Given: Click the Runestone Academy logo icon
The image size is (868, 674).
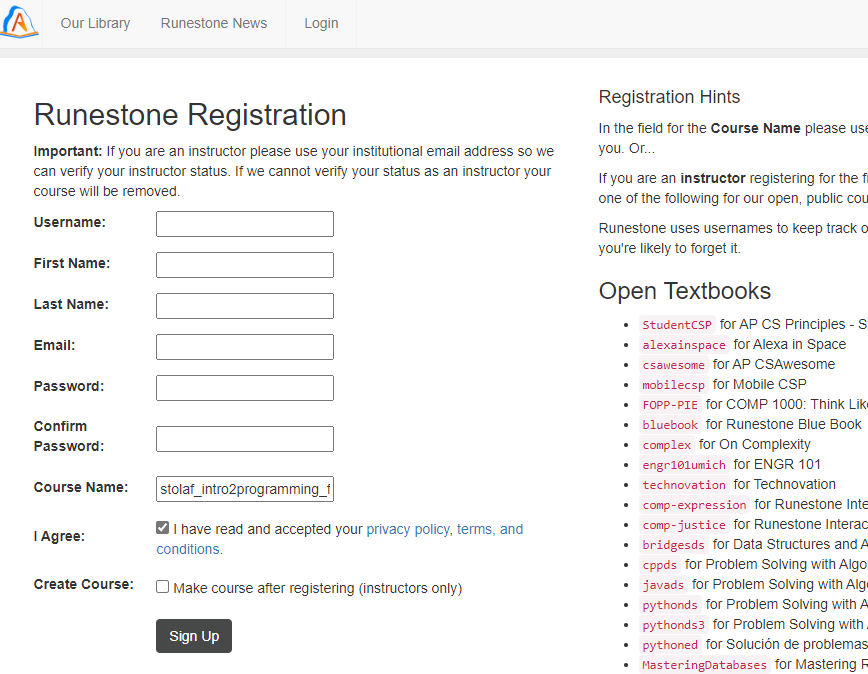Looking at the screenshot, I should [x=20, y=22].
